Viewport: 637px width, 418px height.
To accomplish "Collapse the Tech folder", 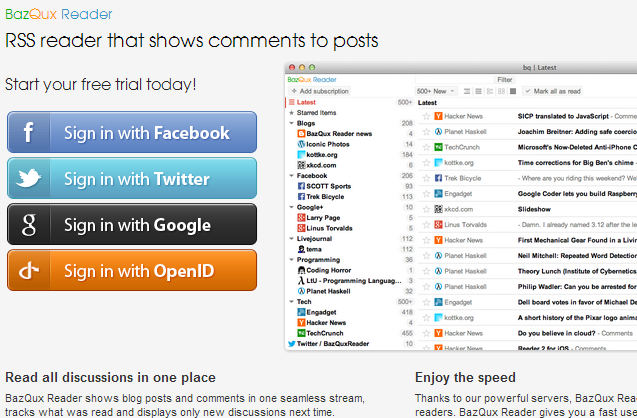I will (x=291, y=301).
